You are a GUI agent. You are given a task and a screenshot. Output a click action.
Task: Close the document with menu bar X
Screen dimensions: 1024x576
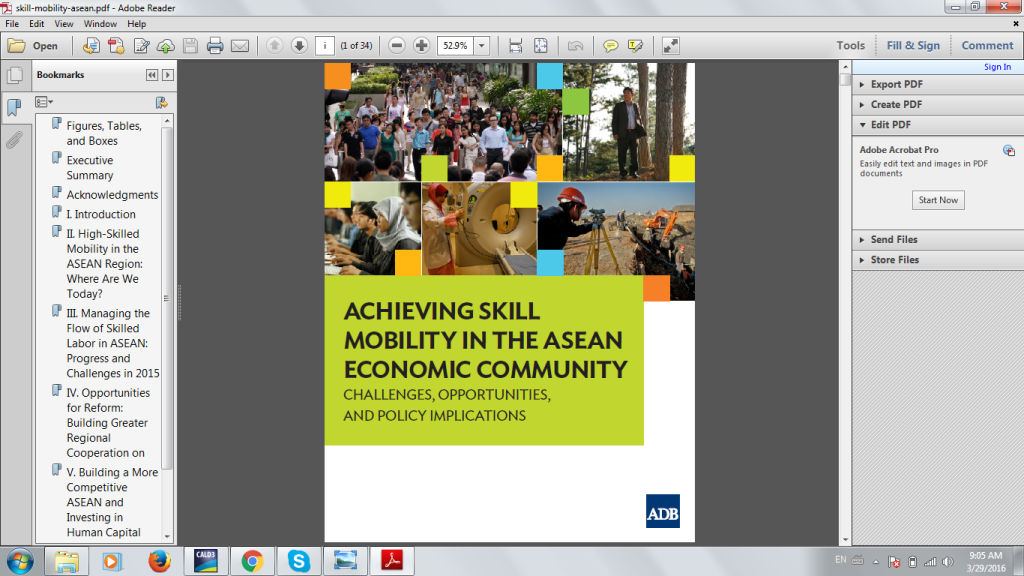(x=1016, y=24)
